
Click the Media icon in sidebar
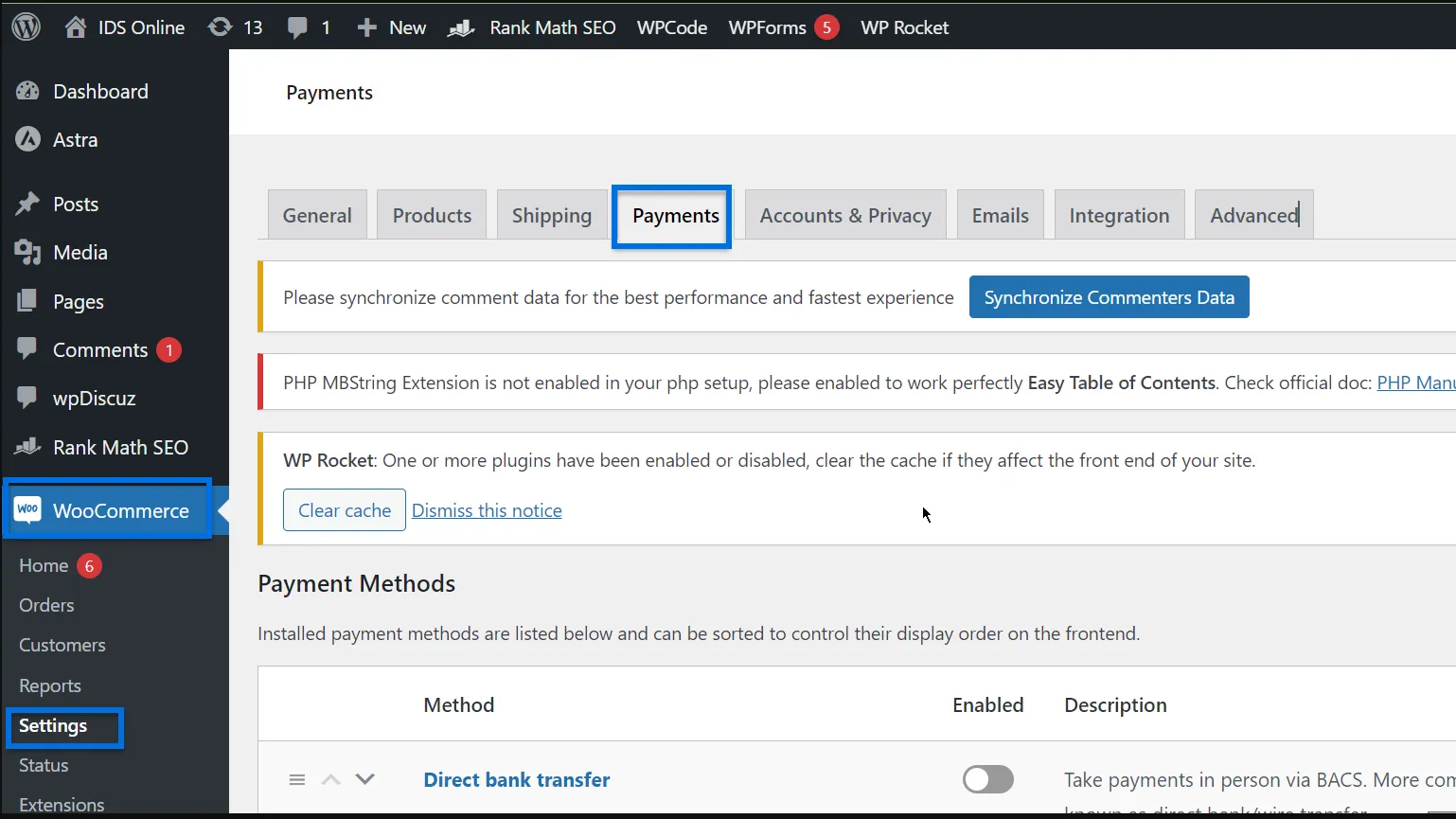tap(27, 252)
